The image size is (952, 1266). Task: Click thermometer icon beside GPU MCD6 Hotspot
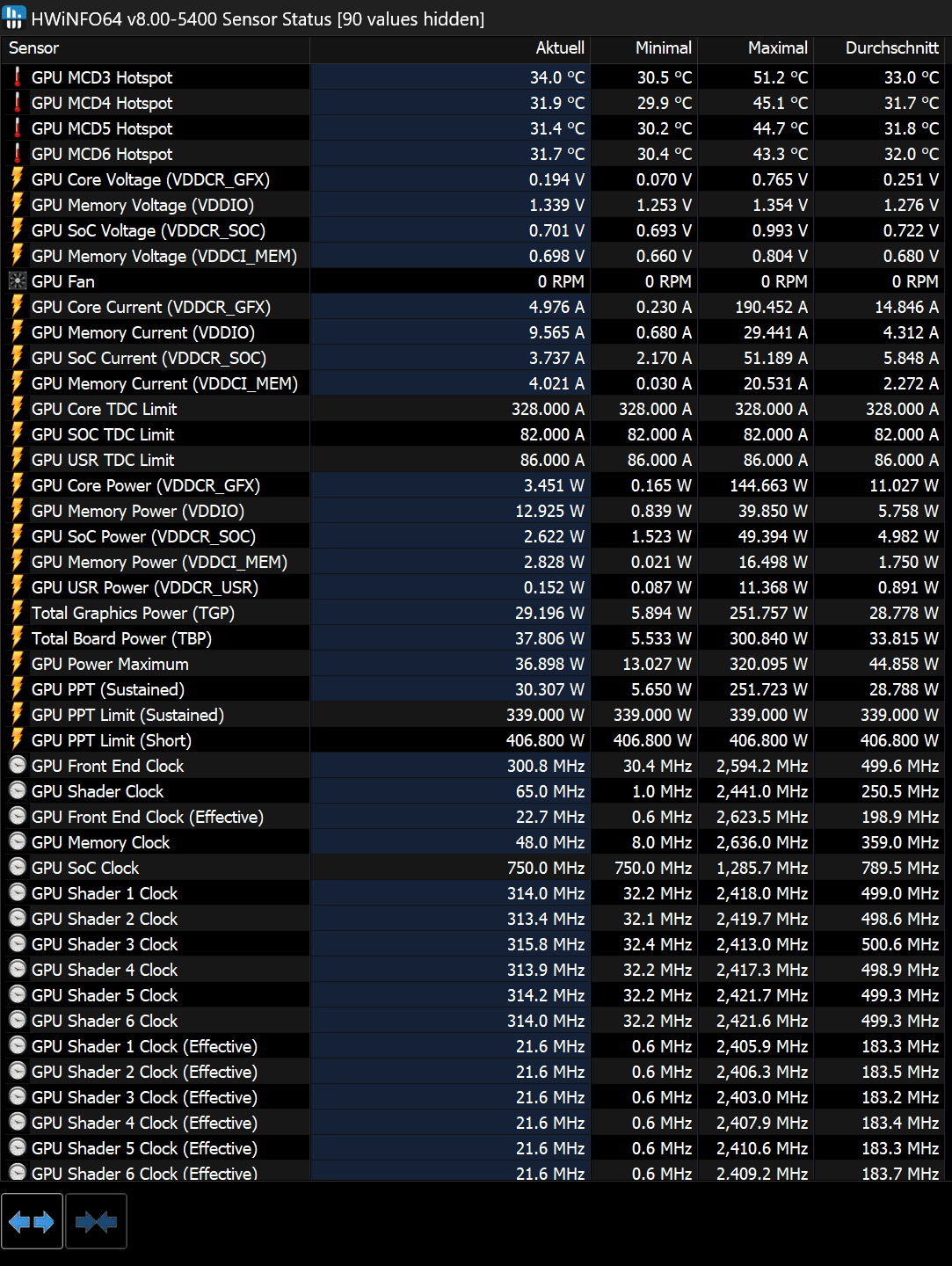point(17,154)
